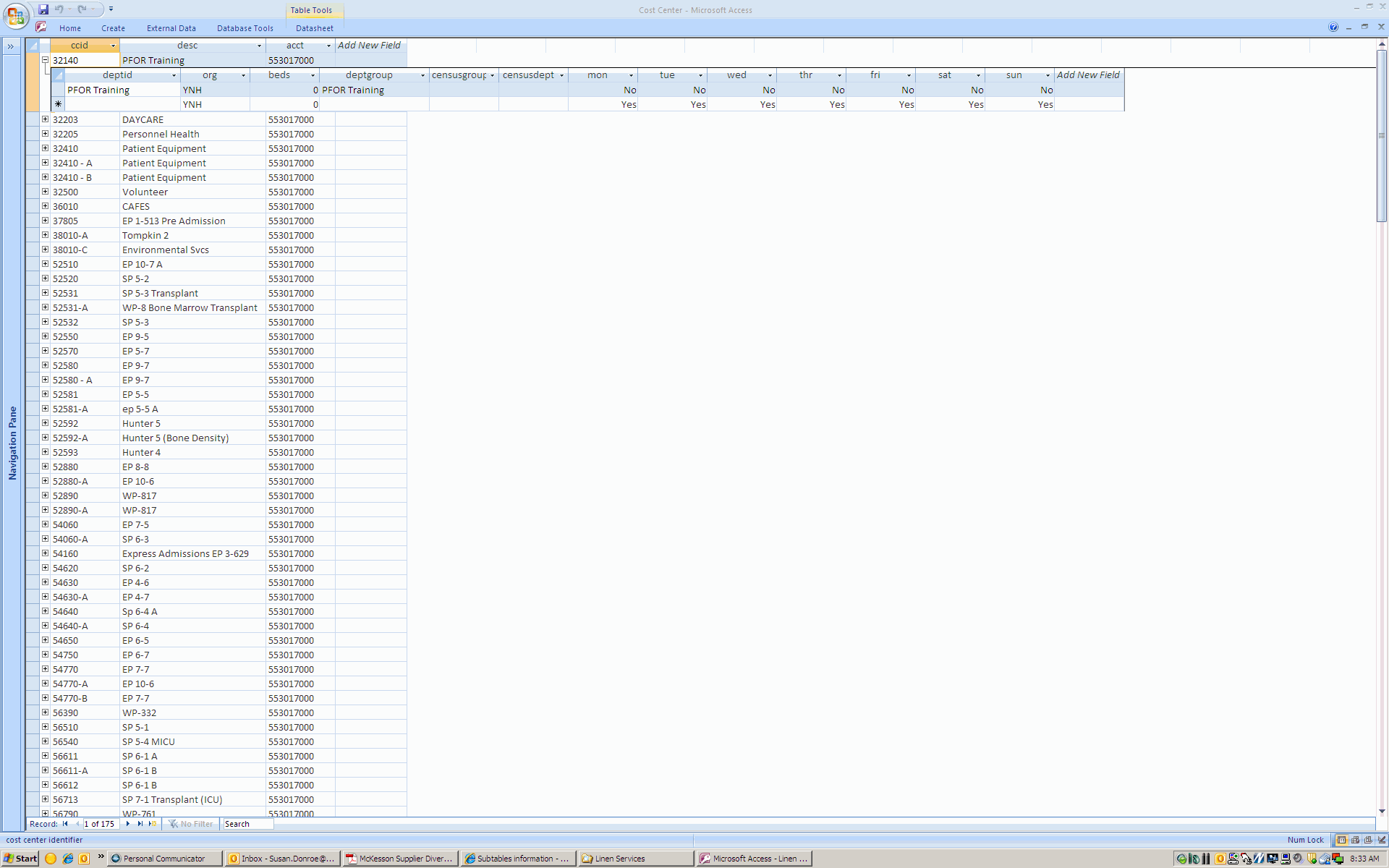Open the deptgroup column filter dropdown
Screen dimensions: 1389x868
[x=422, y=75]
